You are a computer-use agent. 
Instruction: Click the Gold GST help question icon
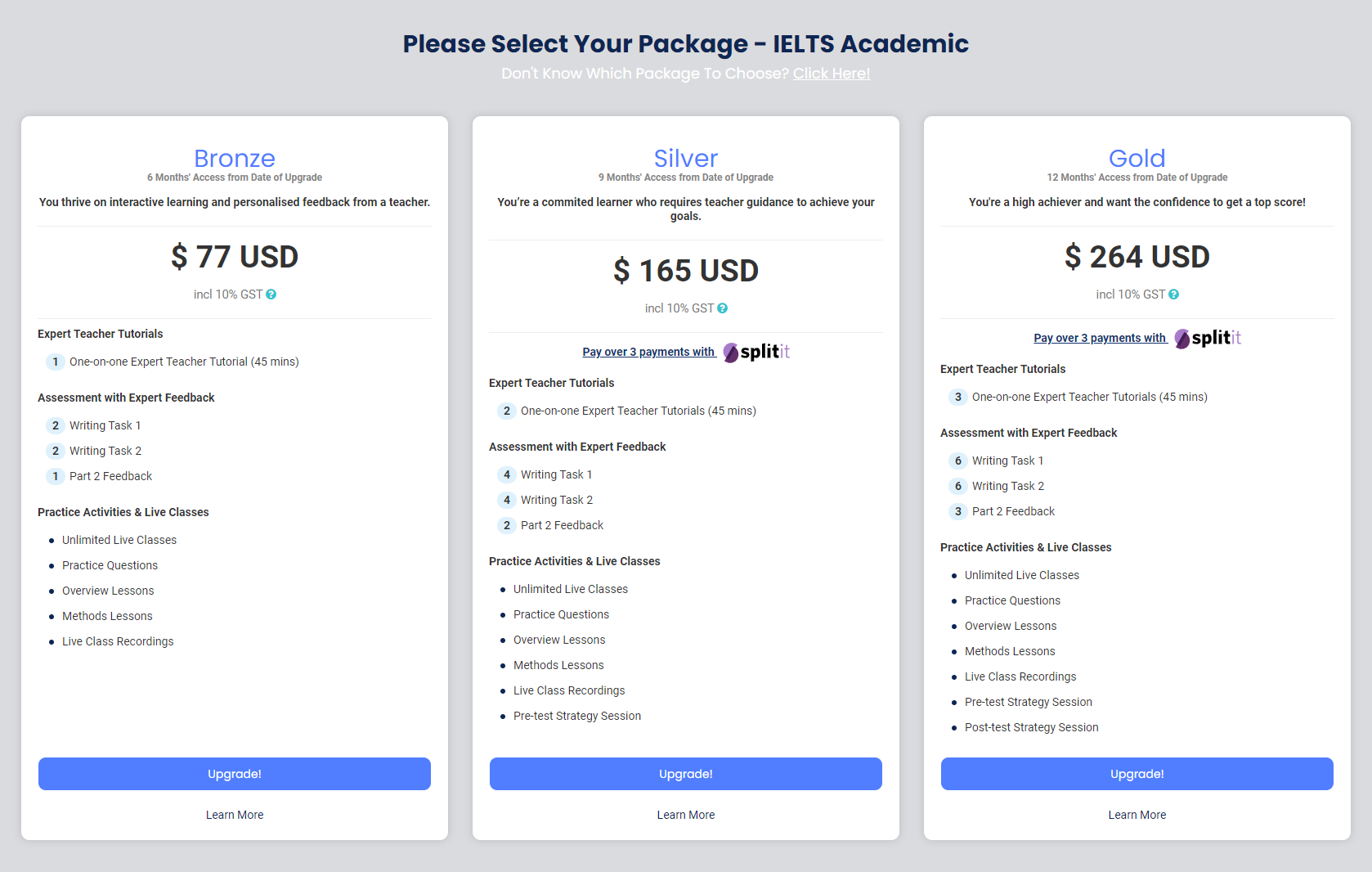[1174, 294]
